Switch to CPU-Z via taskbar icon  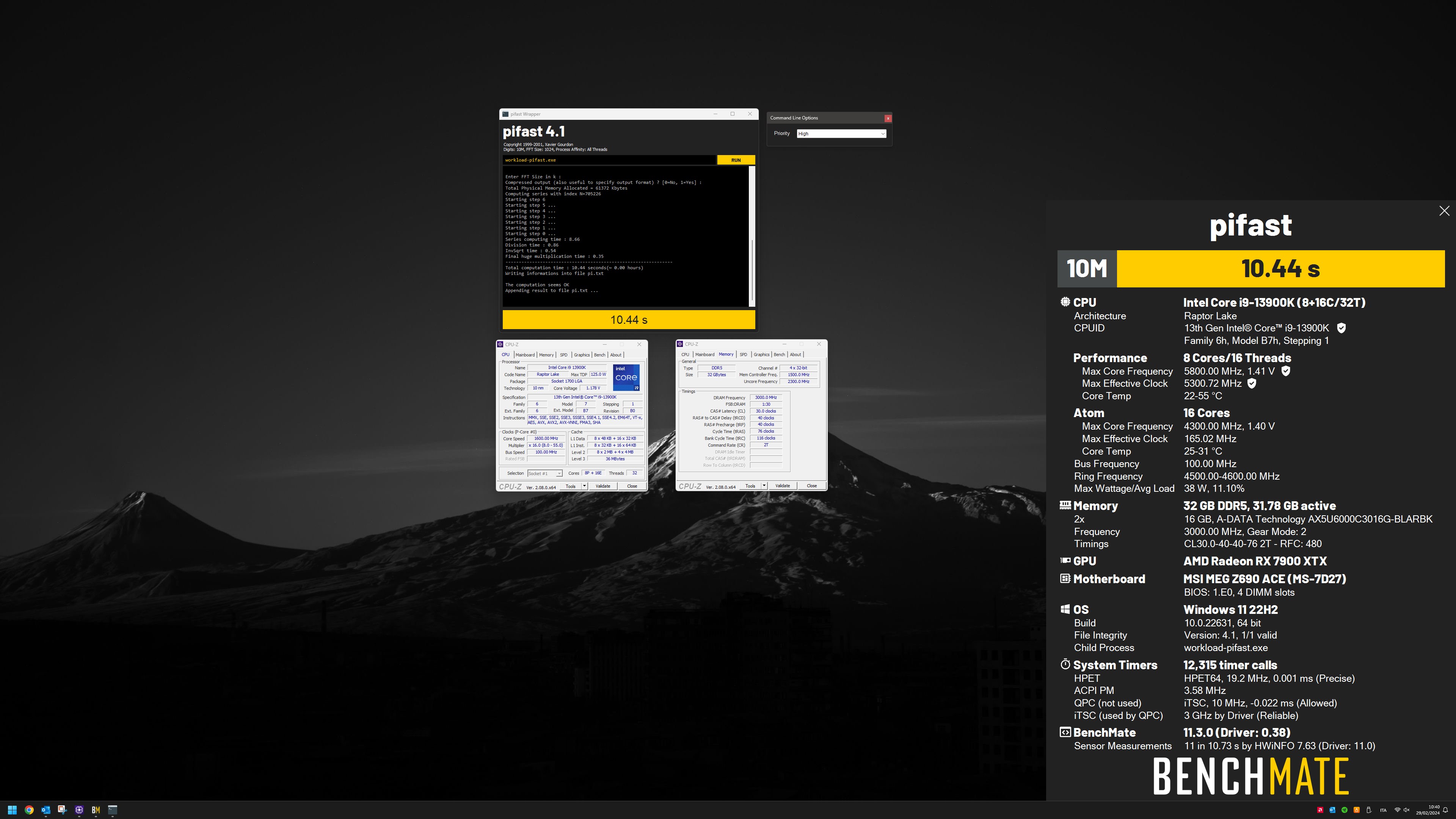pos(79,810)
